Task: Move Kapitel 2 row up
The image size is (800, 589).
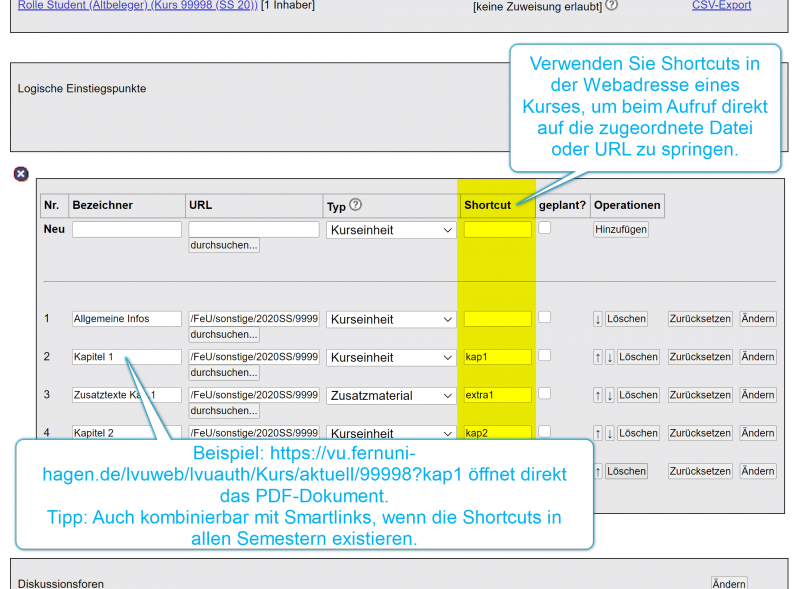Action: tap(597, 433)
